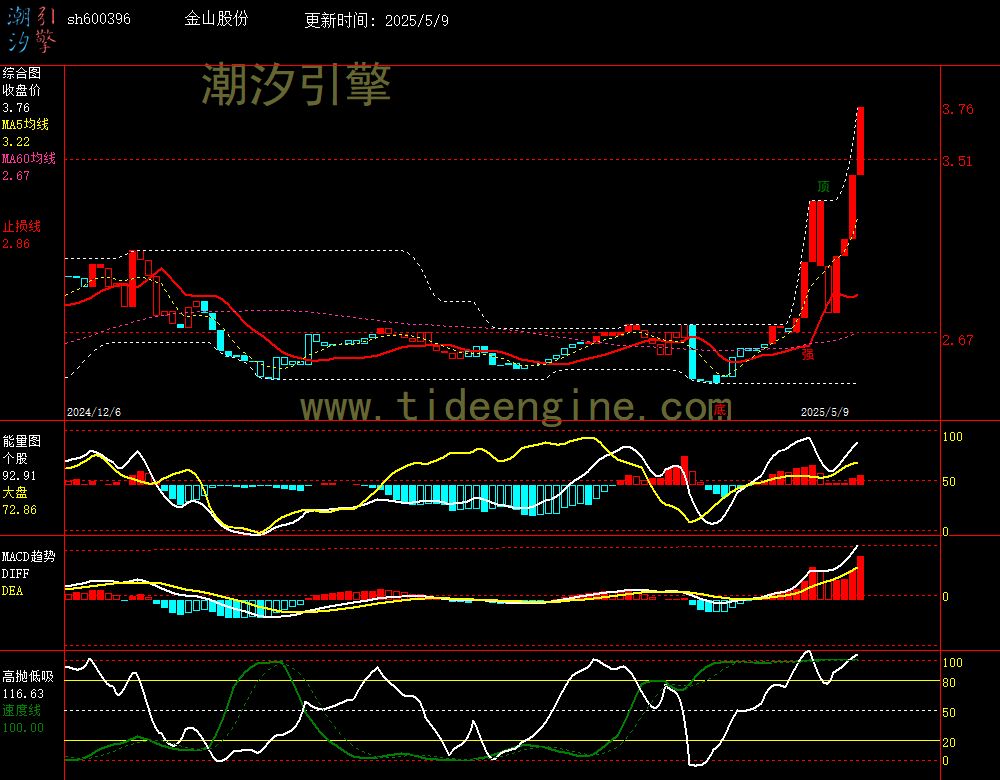This screenshot has width=1000, height=780.
Task: Select the MACD趋势 panel label
Action: pos(29,557)
